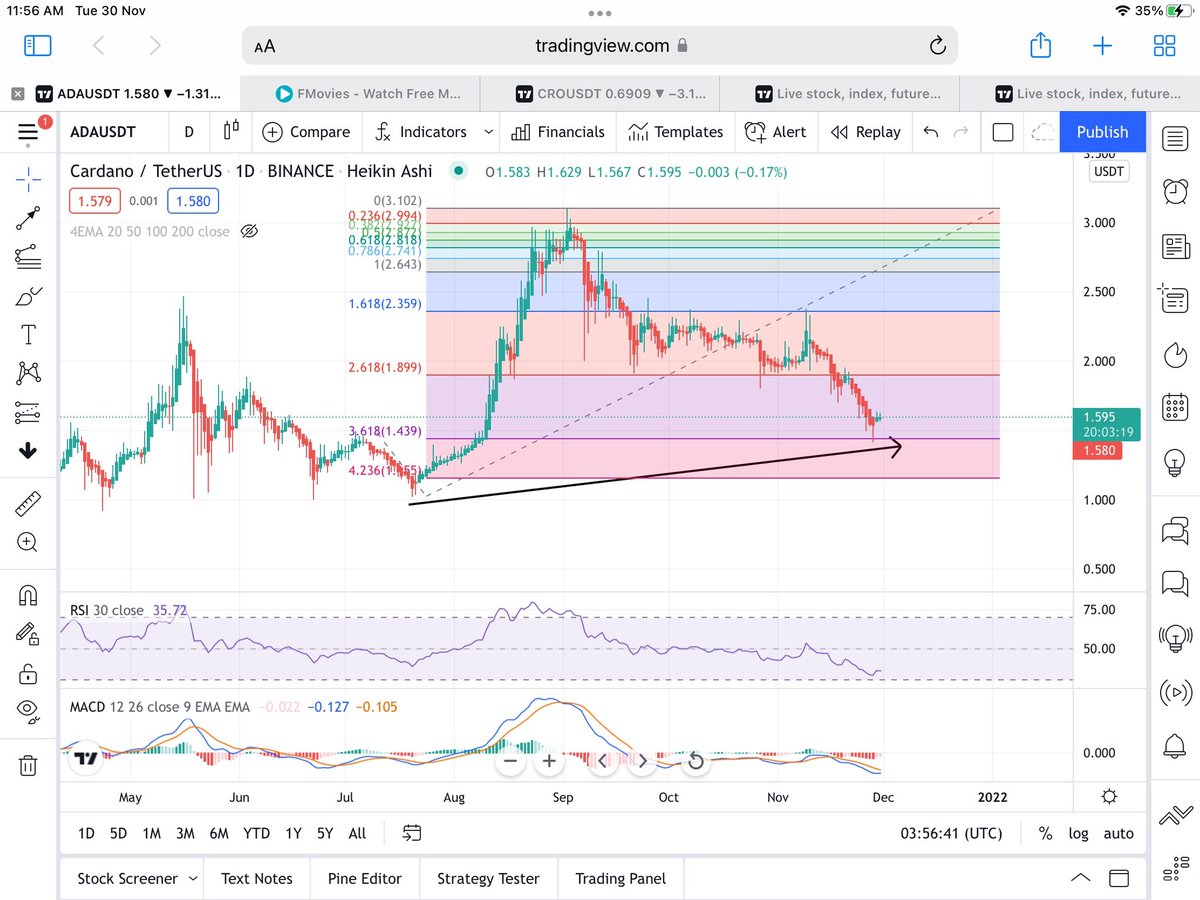The width and height of the screenshot is (1200, 900).
Task: Select the text annotation tool
Action: tap(28, 334)
